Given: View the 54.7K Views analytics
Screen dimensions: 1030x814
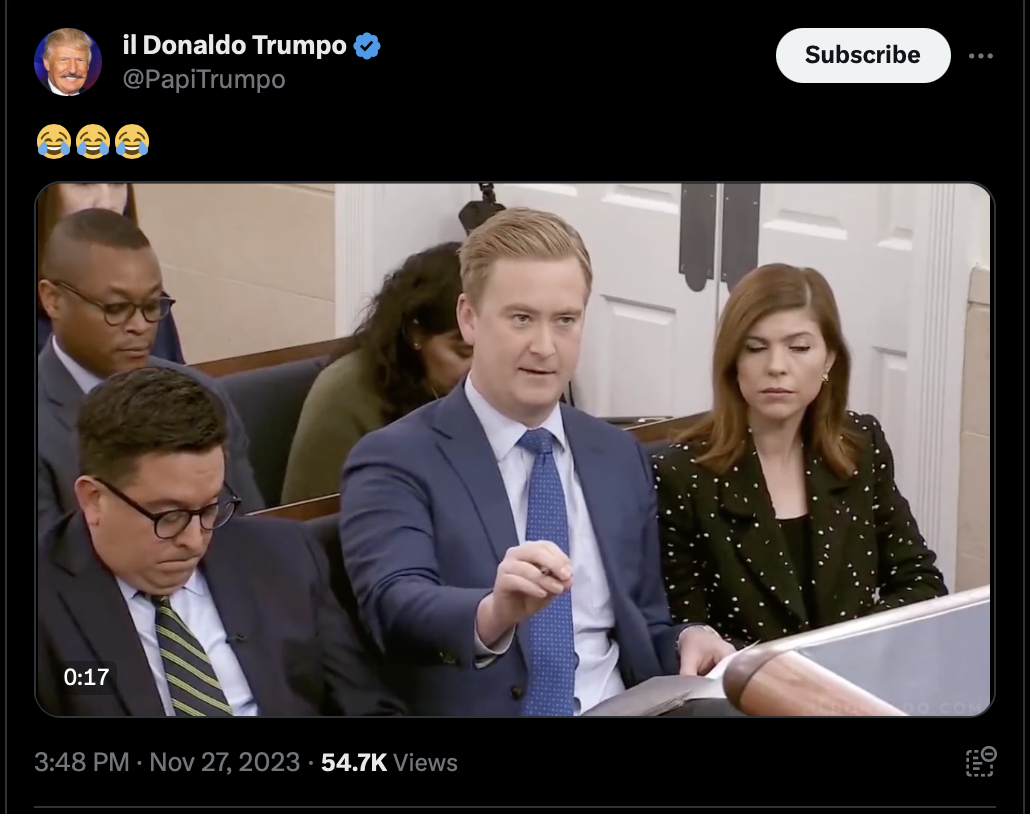Looking at the screenshot, I should click(390, 762).
